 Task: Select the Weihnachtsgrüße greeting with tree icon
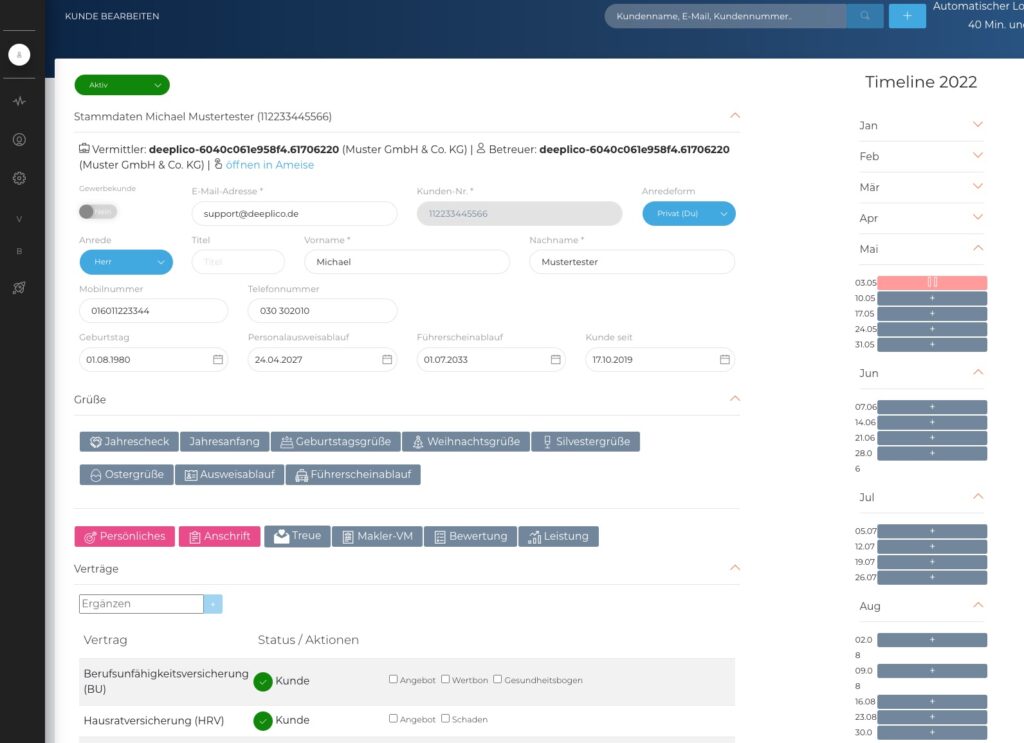tap(467, 441)
